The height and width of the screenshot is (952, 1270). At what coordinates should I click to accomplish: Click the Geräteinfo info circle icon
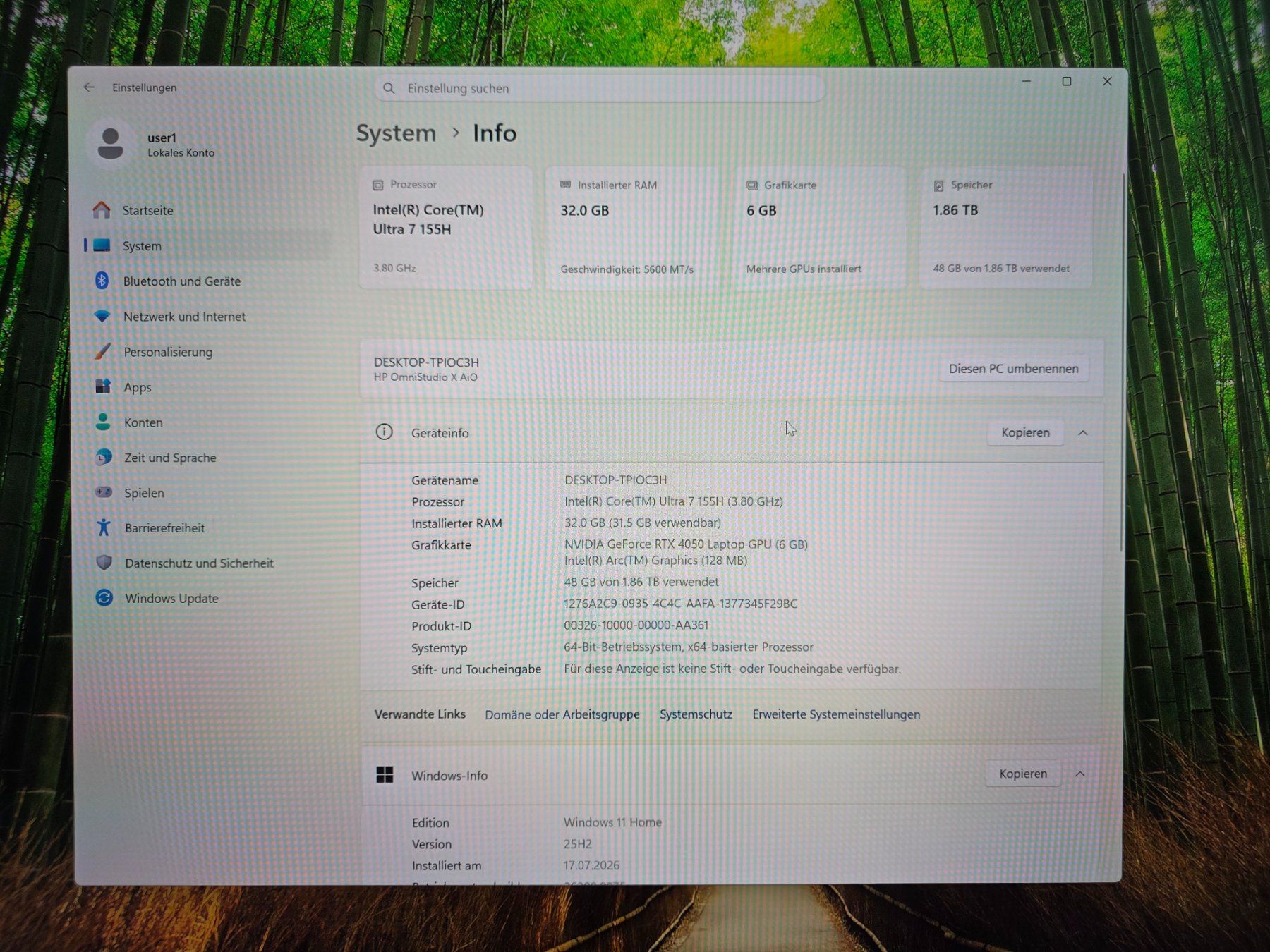click(384, 432)
